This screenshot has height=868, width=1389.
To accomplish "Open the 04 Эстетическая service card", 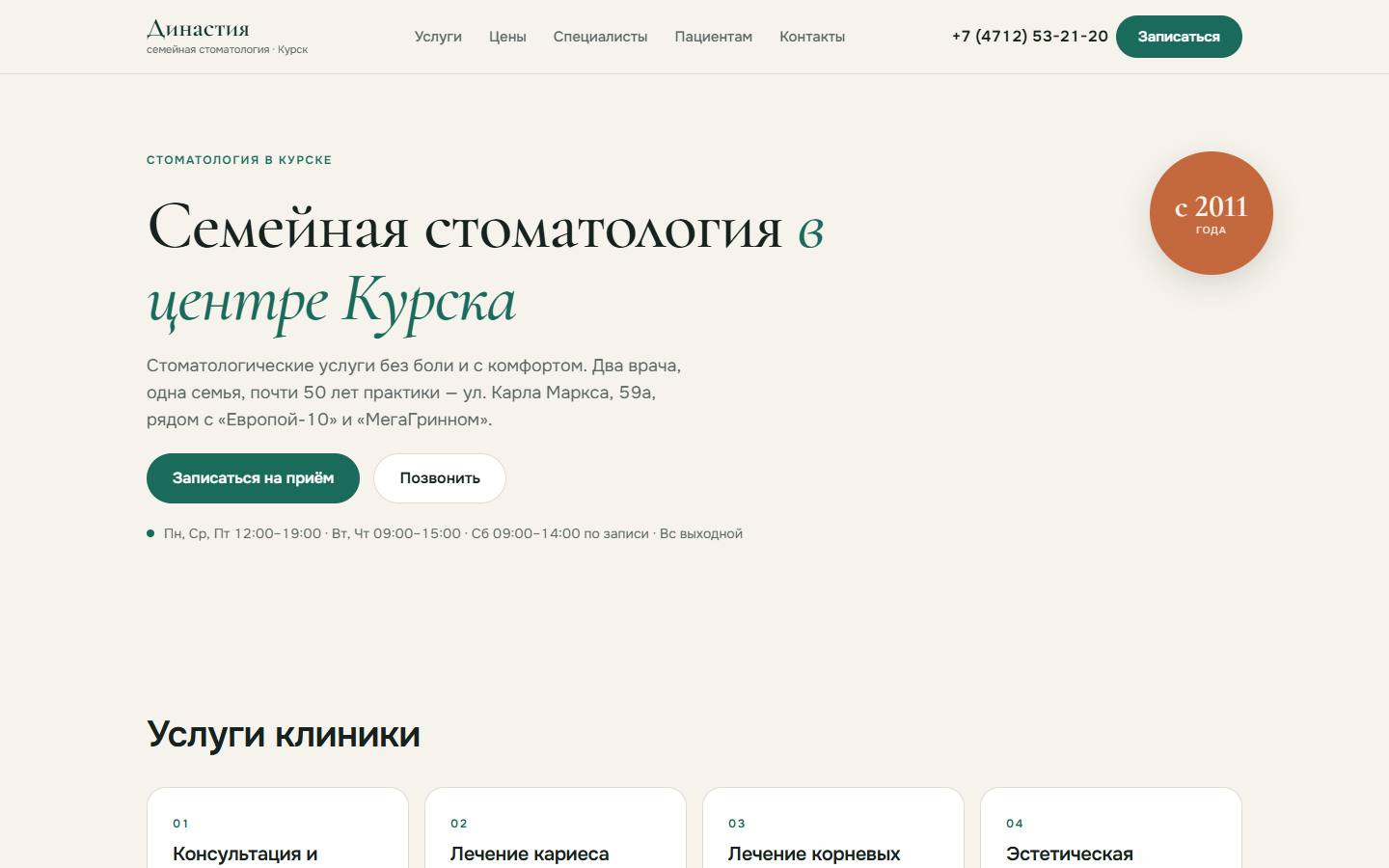I will tap(1111, 827).
